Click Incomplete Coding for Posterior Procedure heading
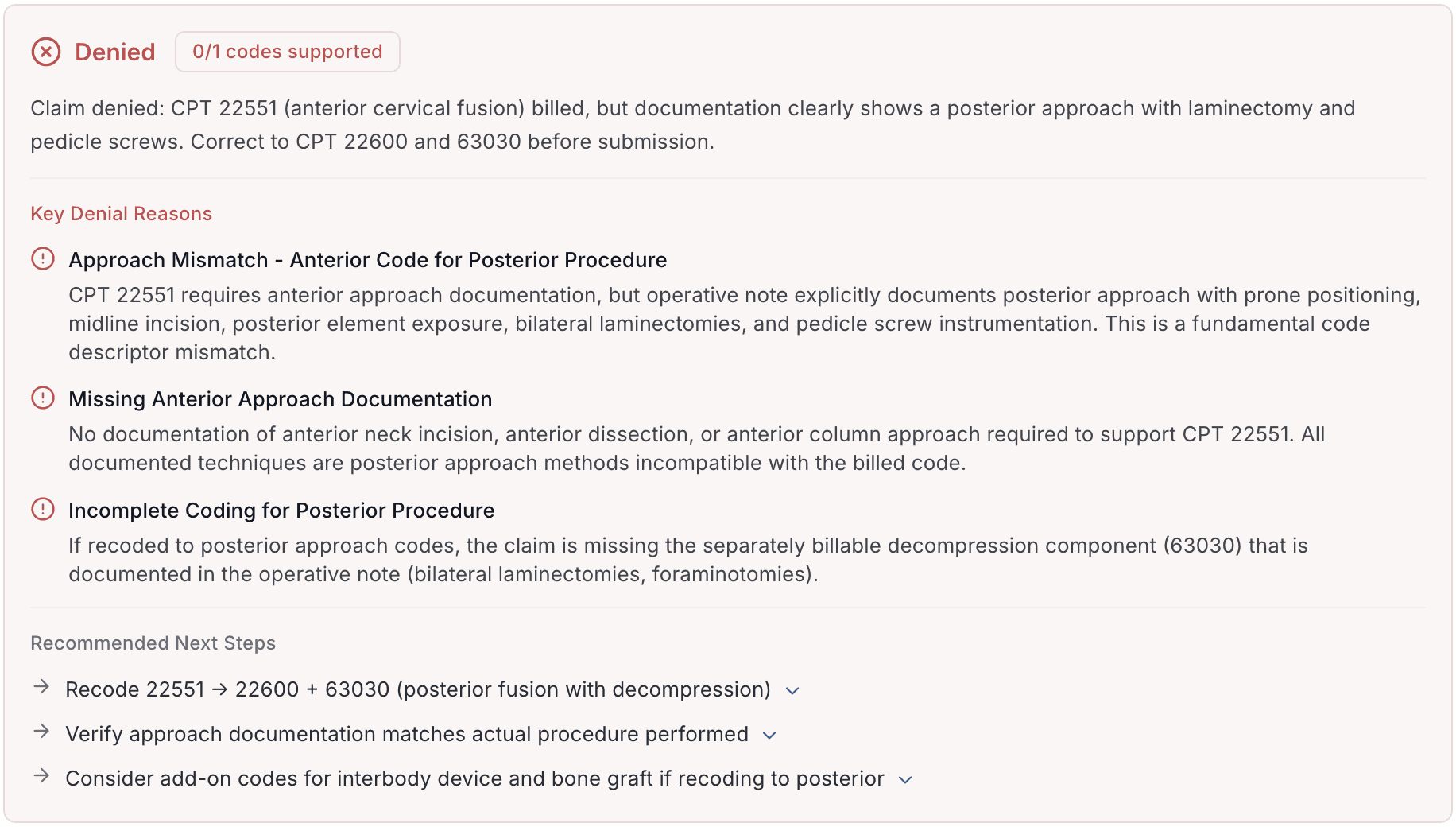The width and height of the screenshot is (1456, 827). (281, 511)
